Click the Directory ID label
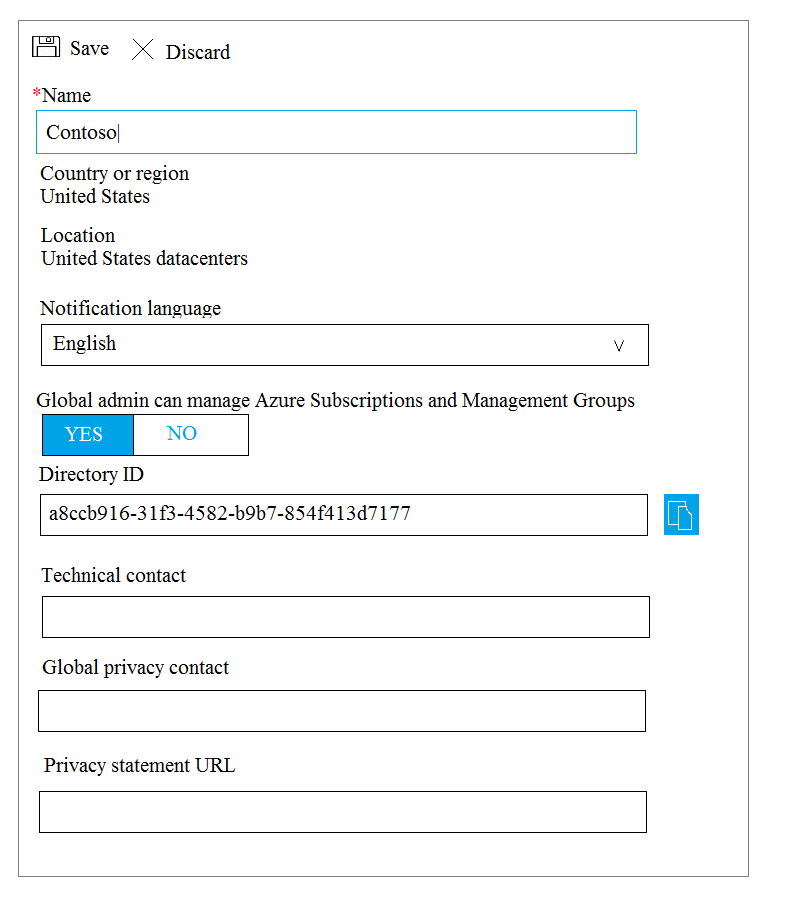Screen dimensions: 797x919 pyautogui.click(x=91, y=474)
